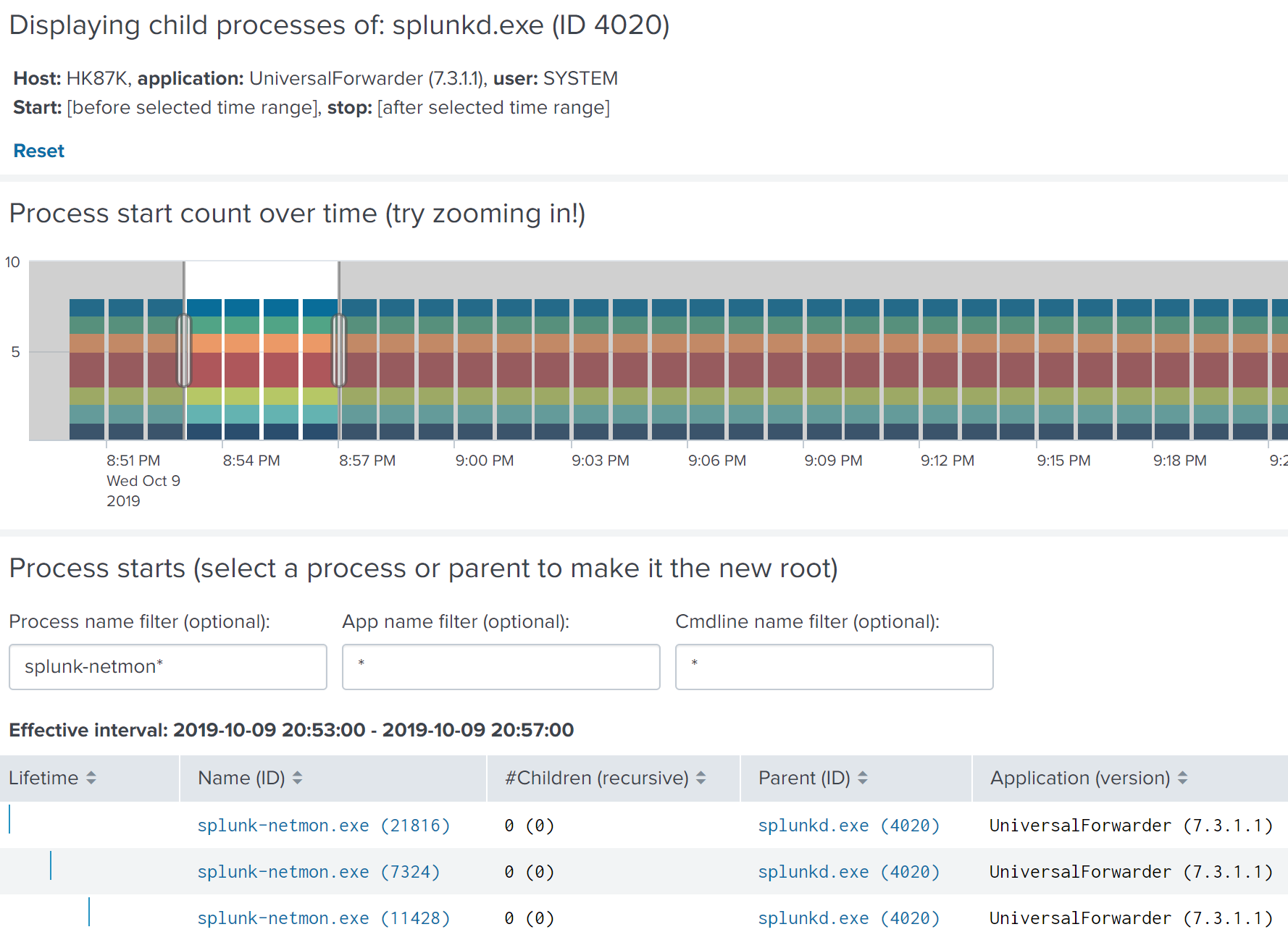This screenshot has height=940, width=1288.
Task: Click the 'Wed Oct 9' date label
Action: click(x=143, y=481)
